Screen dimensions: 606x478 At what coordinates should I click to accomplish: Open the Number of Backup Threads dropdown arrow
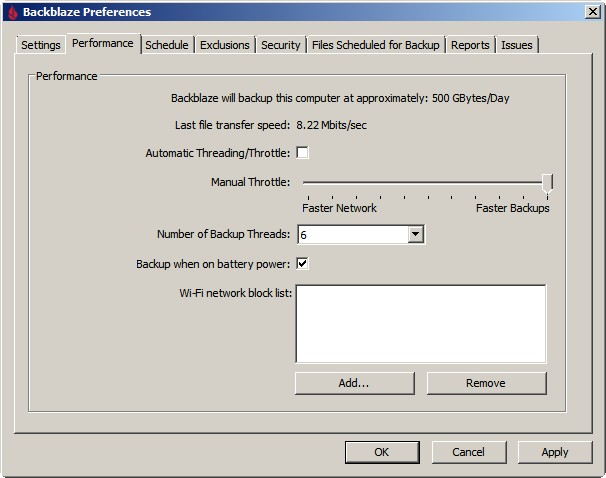point(415,234)
